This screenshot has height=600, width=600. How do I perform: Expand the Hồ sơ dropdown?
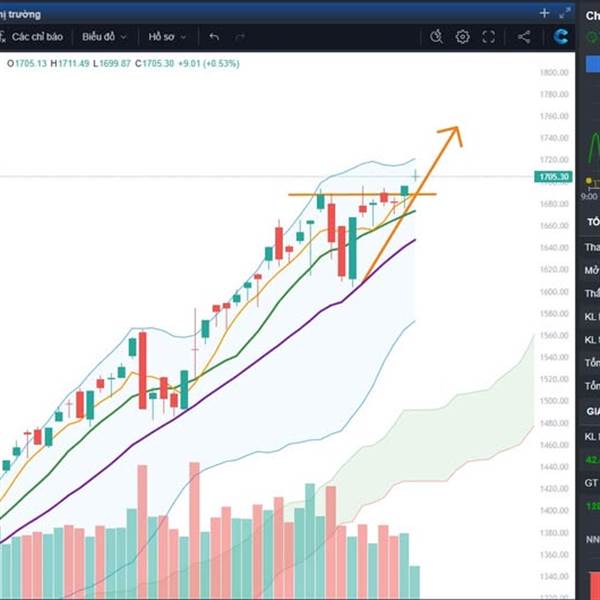pyautogui.click(x=167, y=37)
